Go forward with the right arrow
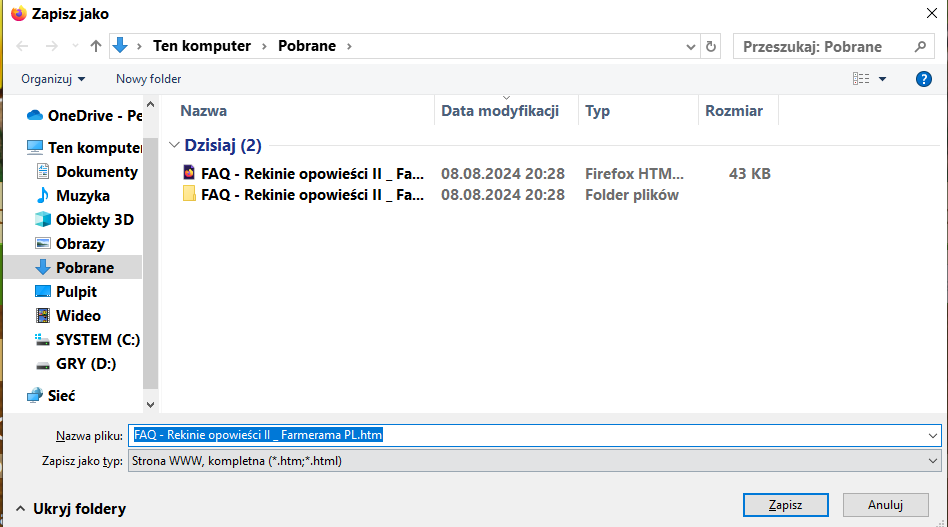This screenshot has width=948, height=527. (x=52, y=46)
